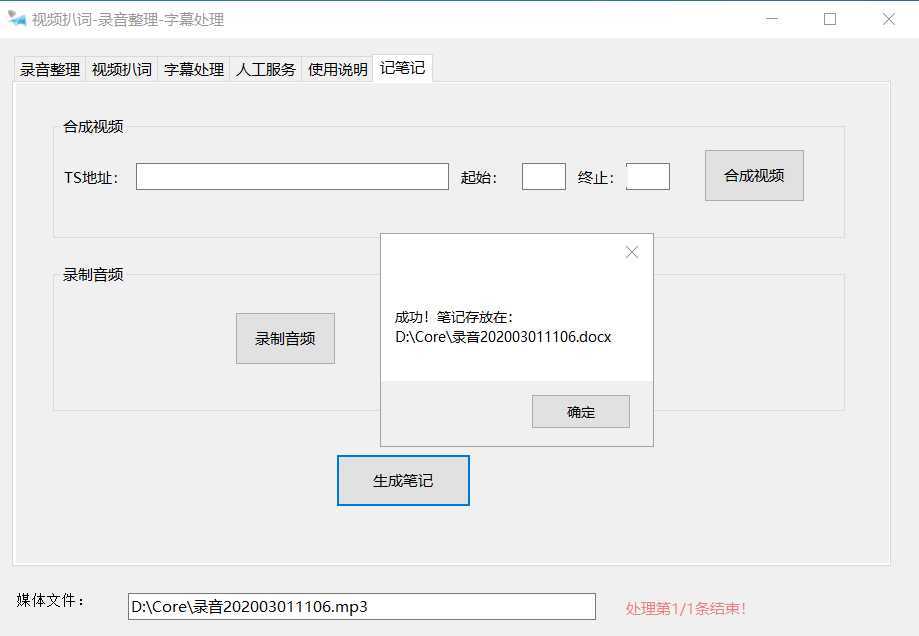The image size is (919, 636).
Task: Click the 终止 end field
Action: 647,175
